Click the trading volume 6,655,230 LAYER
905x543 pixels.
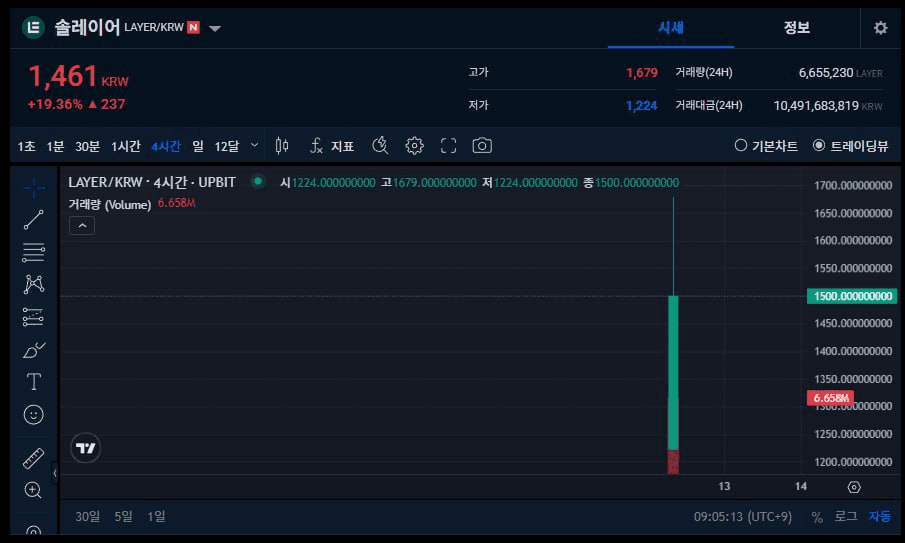click(x=840, y=73)
